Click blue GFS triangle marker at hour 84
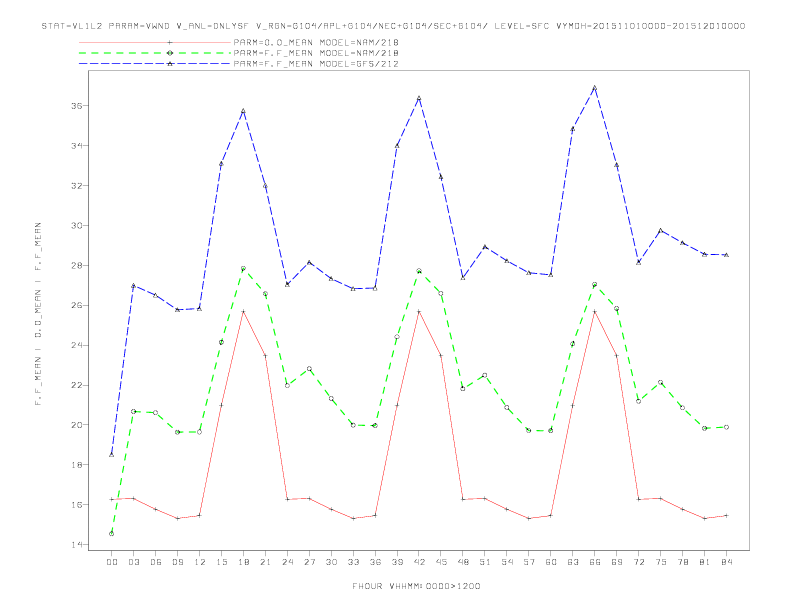The image size is (792, 612). (x=726, y=255)
